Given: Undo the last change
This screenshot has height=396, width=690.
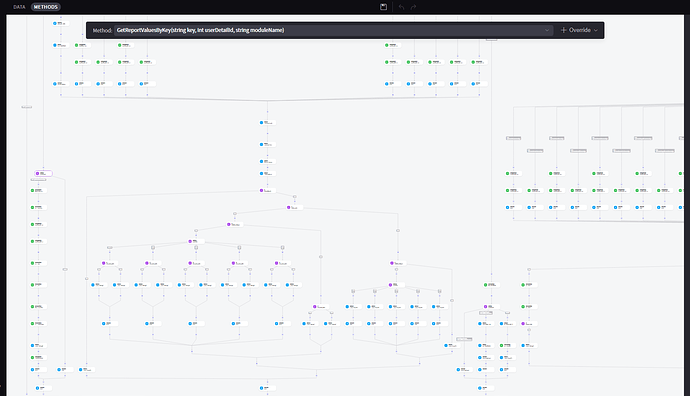Looking at the screenshot, I should 401,7.
